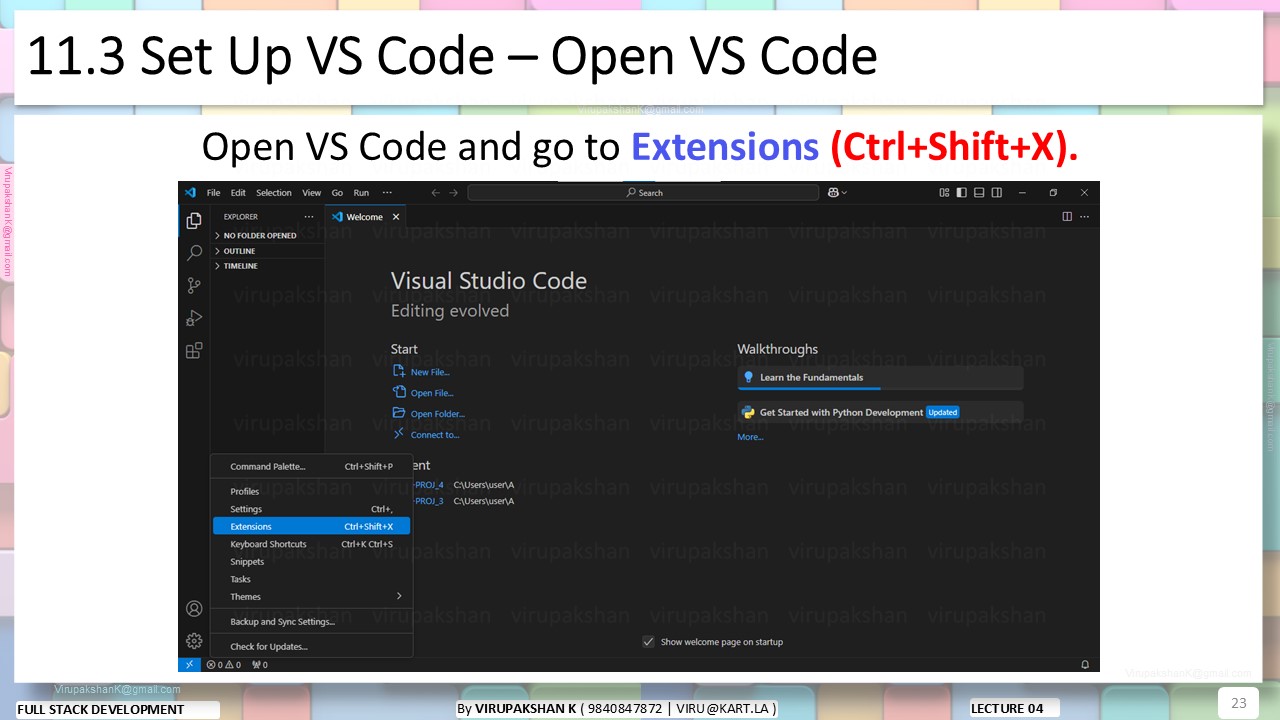Screen dimensions: 1280x720
Task: Expand the TIMELINE section
Action: 269,266
